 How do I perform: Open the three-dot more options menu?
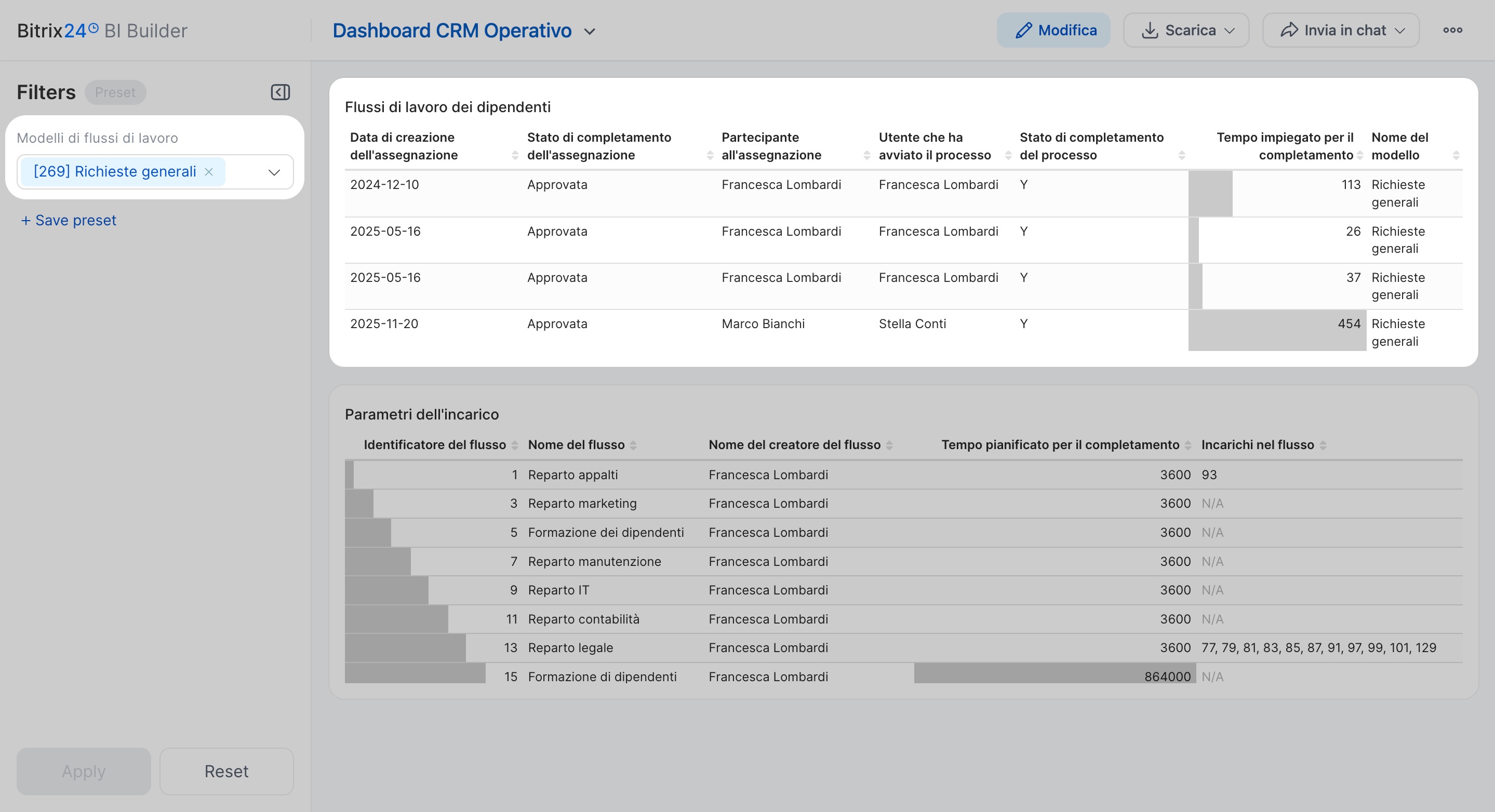pos(1452,30)
